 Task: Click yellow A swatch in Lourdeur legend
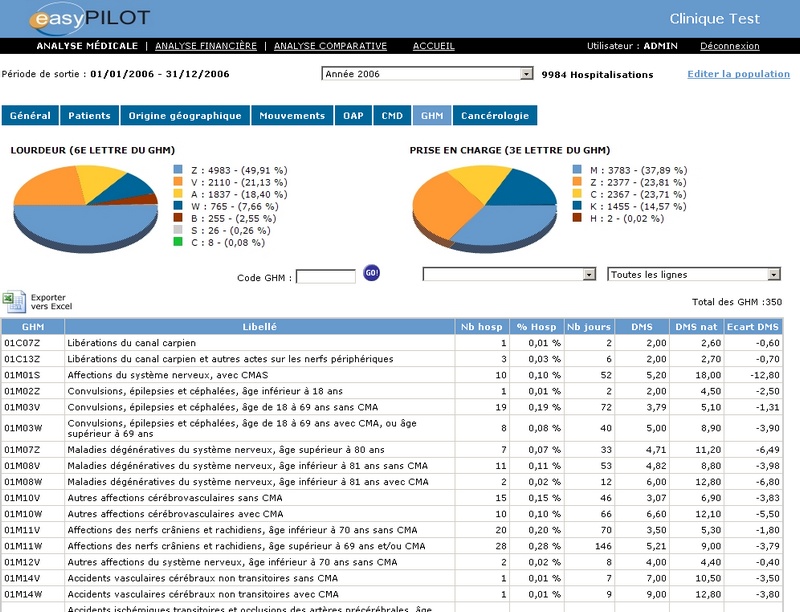click(x=178, y=194)
